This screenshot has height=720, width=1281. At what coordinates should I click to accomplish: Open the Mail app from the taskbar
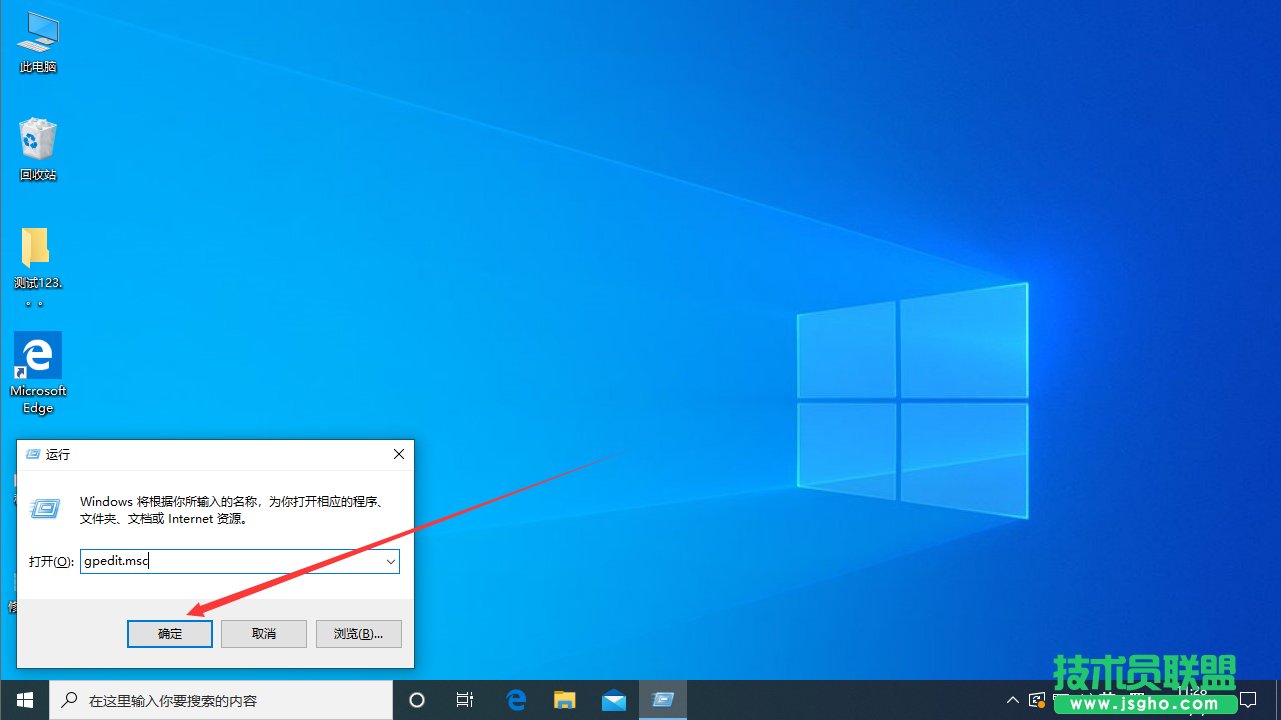pos(614,699)
